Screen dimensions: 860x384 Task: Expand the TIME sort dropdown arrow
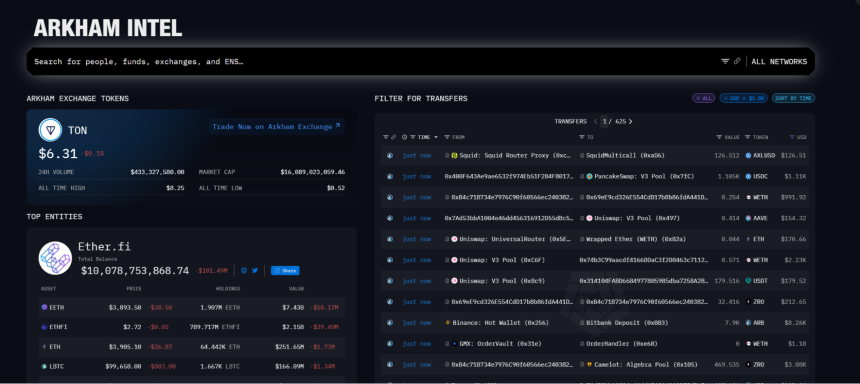tap(436, 137)
